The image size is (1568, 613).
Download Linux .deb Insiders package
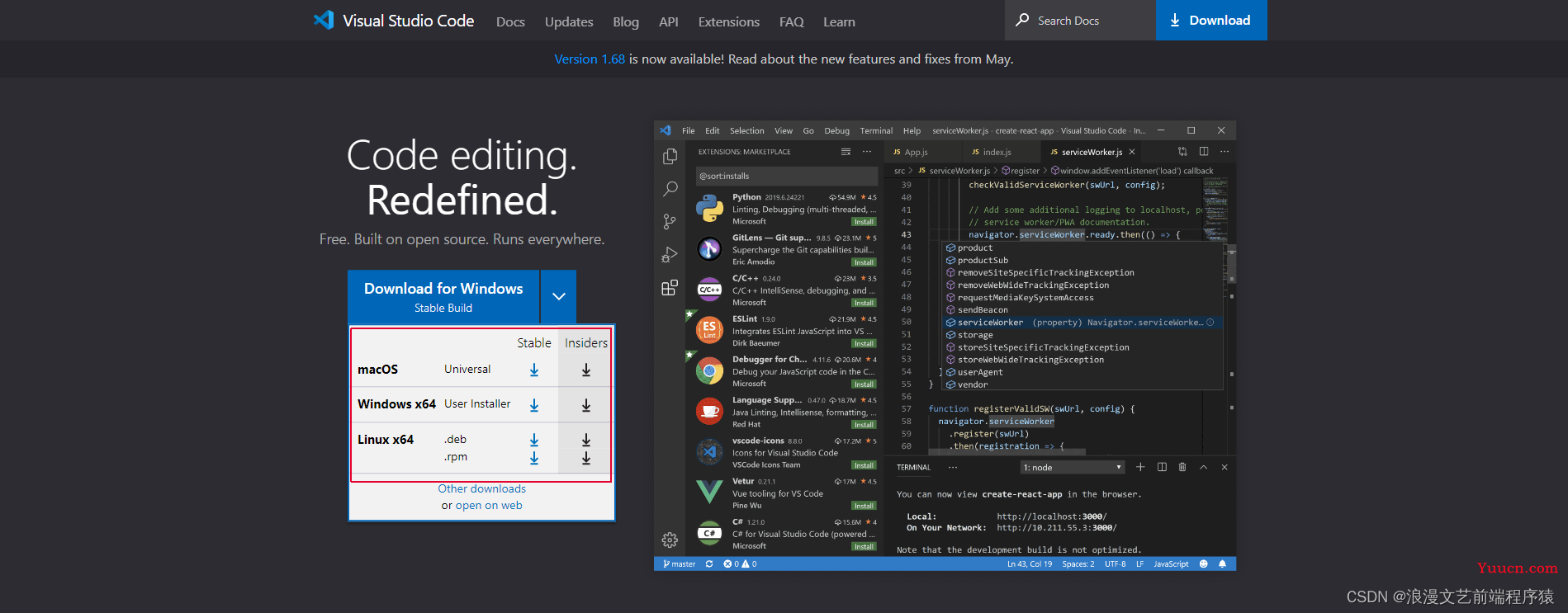pyautogui.click(x=586, y=440)
